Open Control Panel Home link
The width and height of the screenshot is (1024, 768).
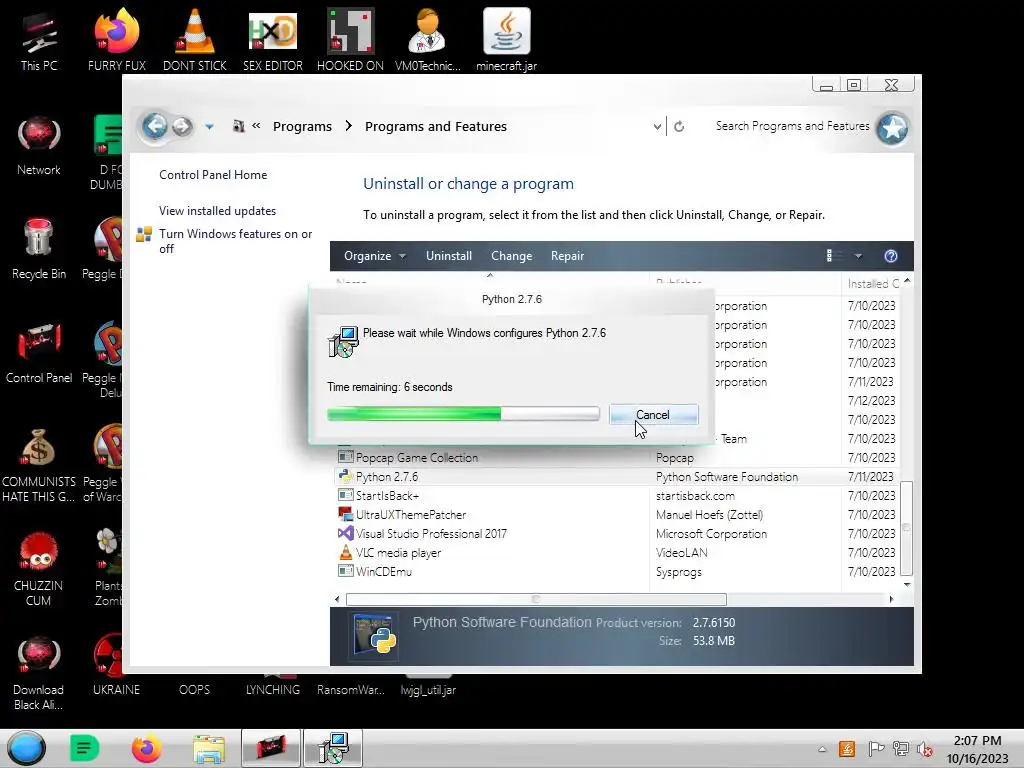click(x=213, y=174)
